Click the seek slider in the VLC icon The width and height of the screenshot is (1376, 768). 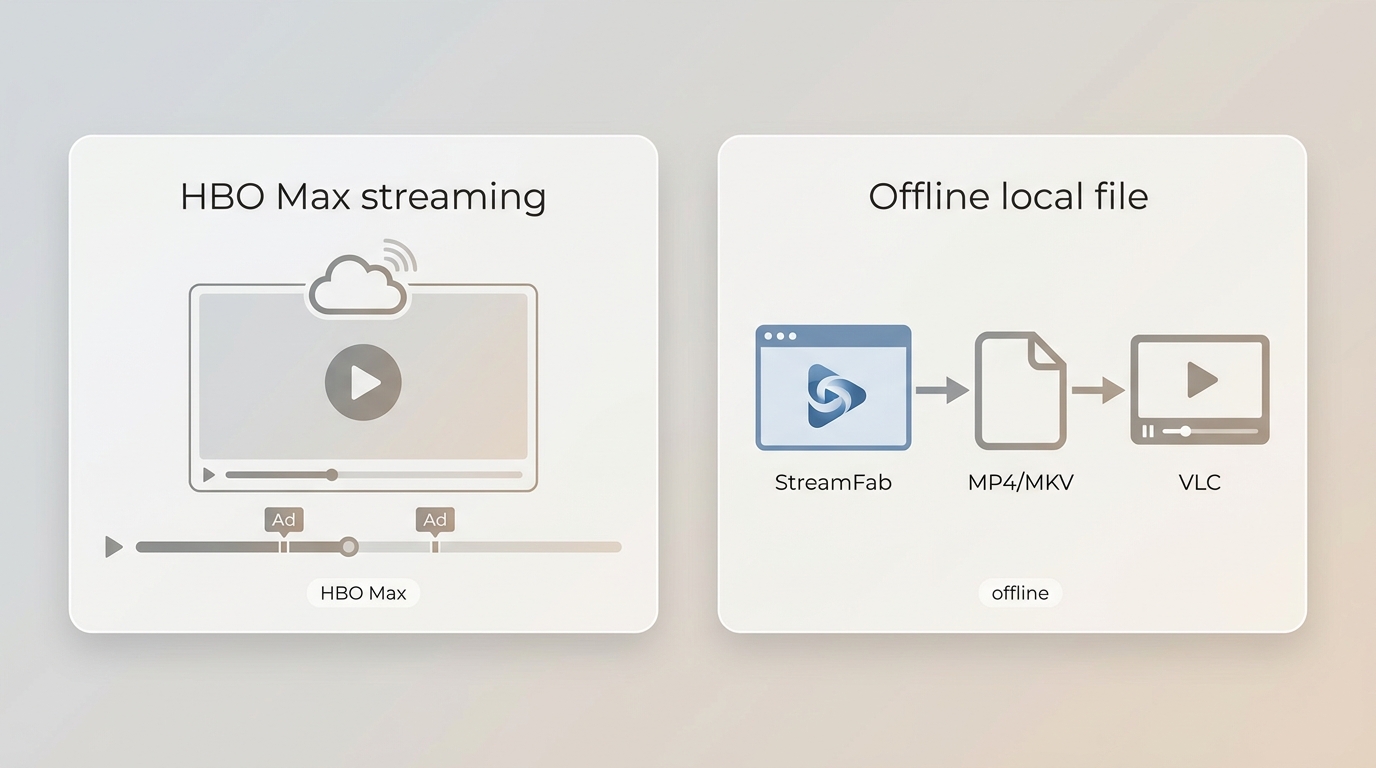coord(1210,431)
